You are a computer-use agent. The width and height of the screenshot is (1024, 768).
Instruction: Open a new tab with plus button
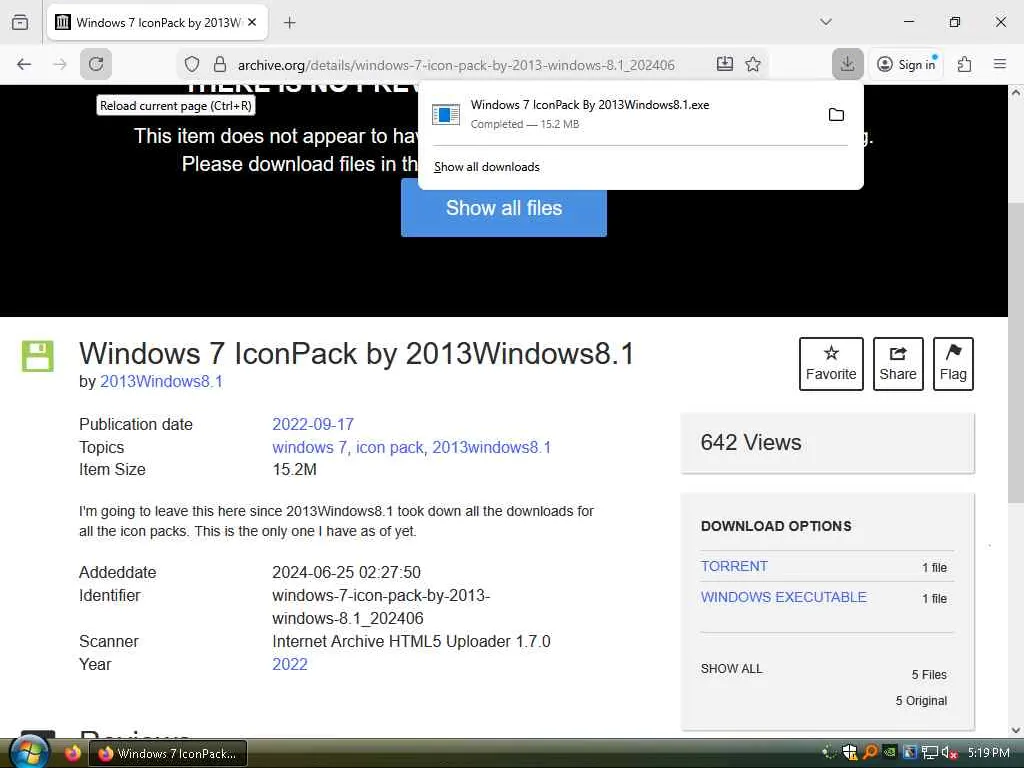290,23
